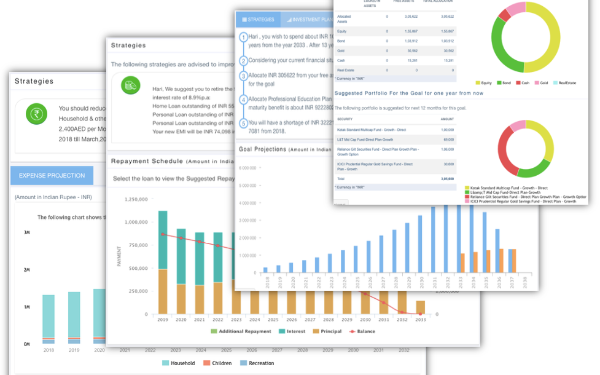Image resolution: width=600 pixels, height=375 pixels.
Task: Click step 4 circle in strategy timeline
Action: pos(243,100)
